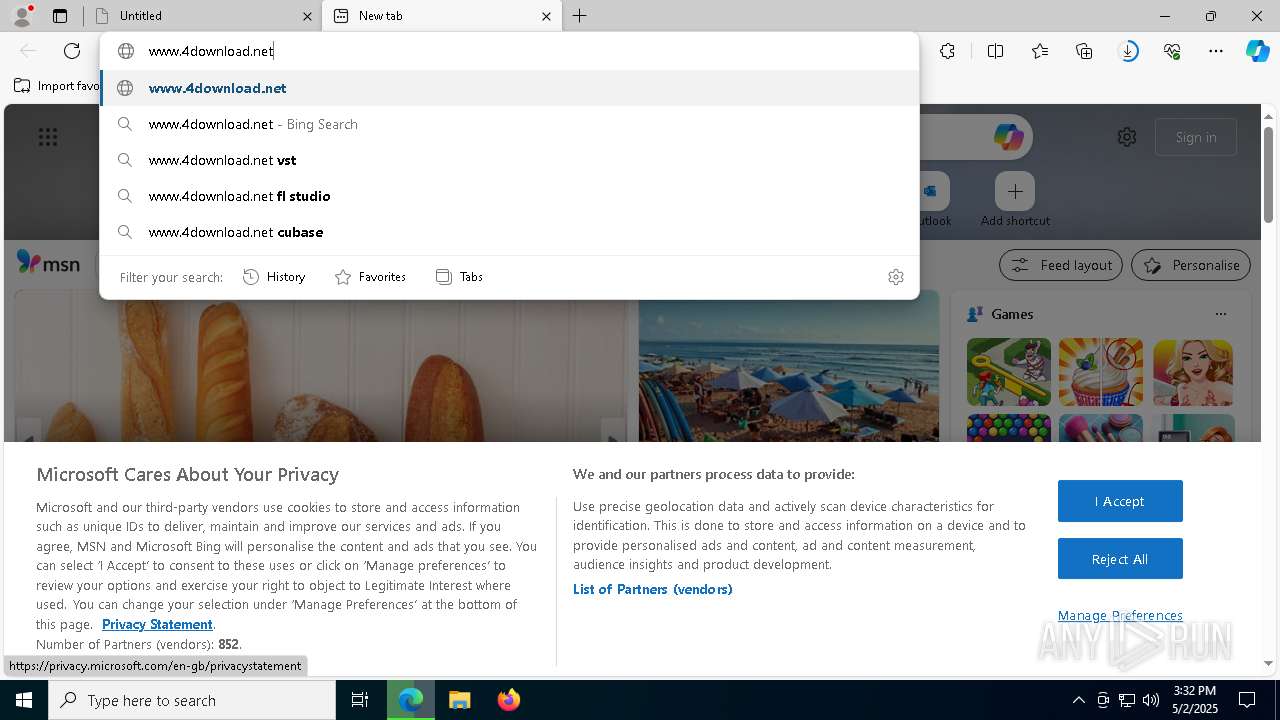Click the MSN logo
Screen dimensions: 1280x720
pyautogui.click(x=48, y=263)
